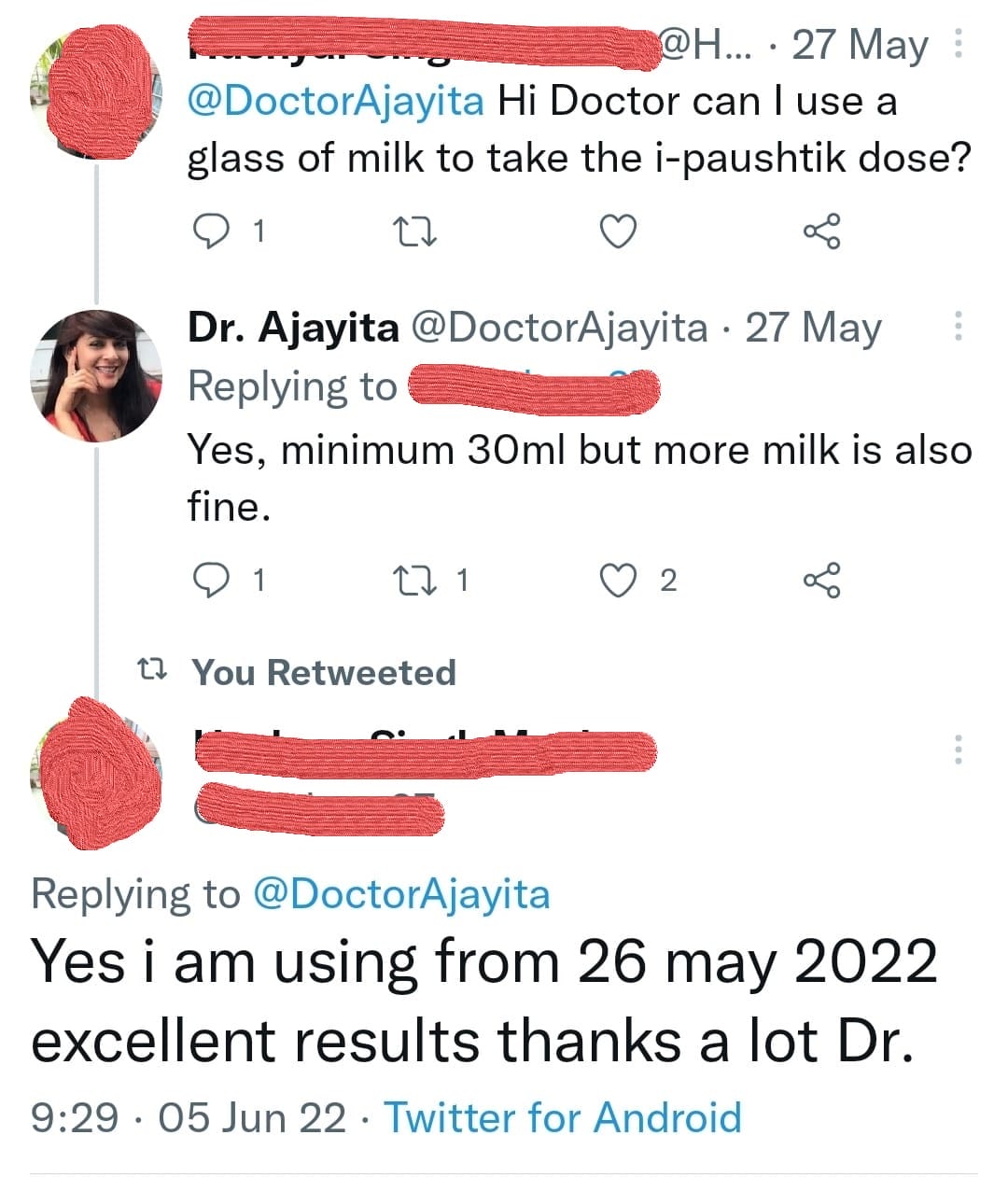1008x1177 pixels.
Task: Share Dr. Ajayita's minimum 30ml reply
Action: coord(821,580)
